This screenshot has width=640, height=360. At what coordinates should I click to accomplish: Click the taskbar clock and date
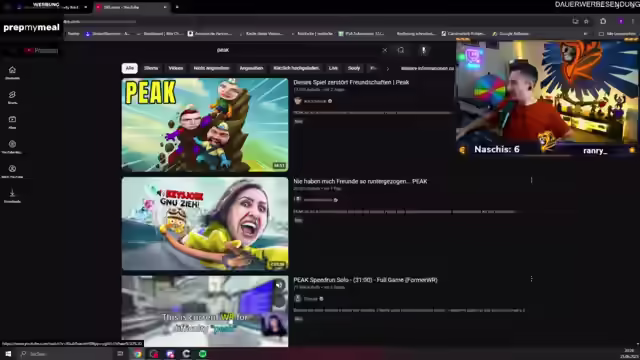(629, 354)
